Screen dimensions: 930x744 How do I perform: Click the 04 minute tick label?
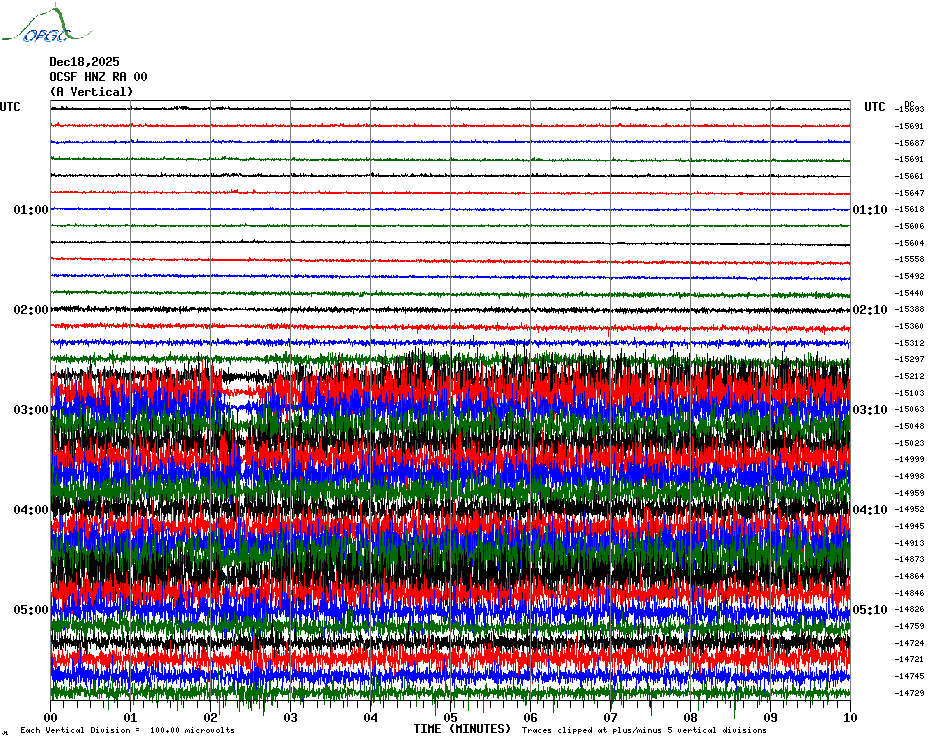point(370,717)
